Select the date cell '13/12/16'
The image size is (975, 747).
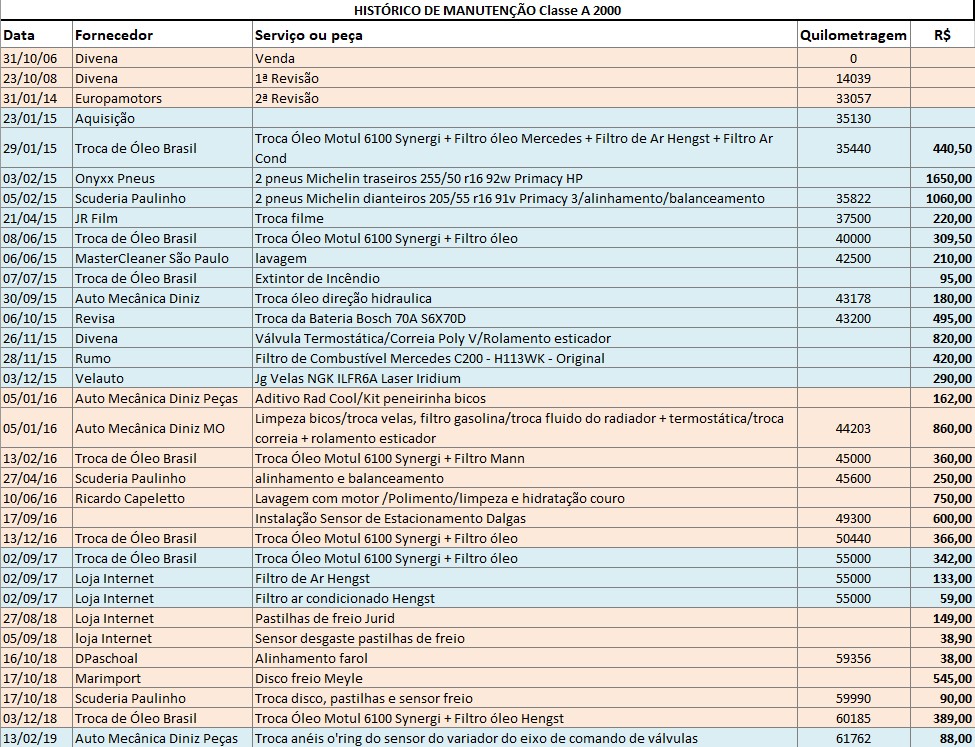pyautogui.click(x=37, y=538)
